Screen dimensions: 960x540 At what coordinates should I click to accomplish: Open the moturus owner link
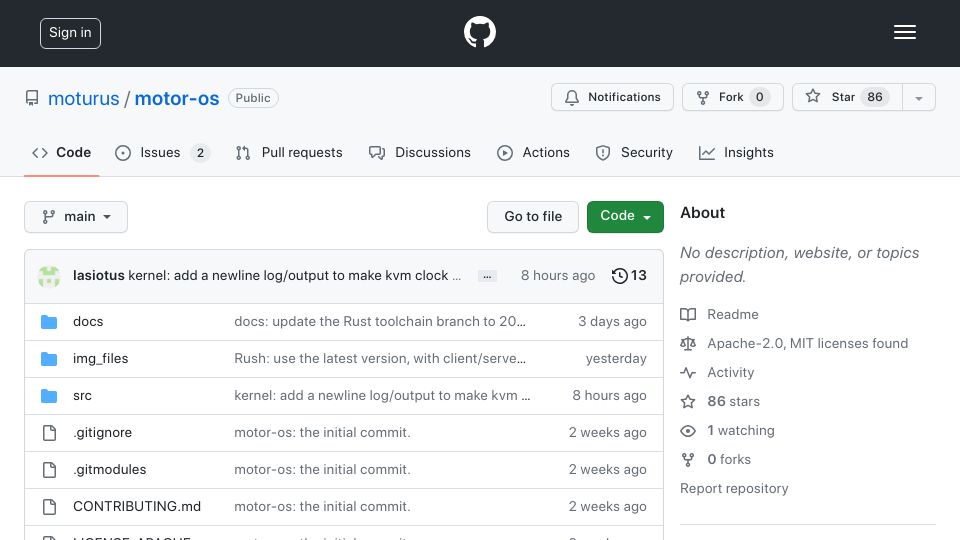tap(83, 99)
